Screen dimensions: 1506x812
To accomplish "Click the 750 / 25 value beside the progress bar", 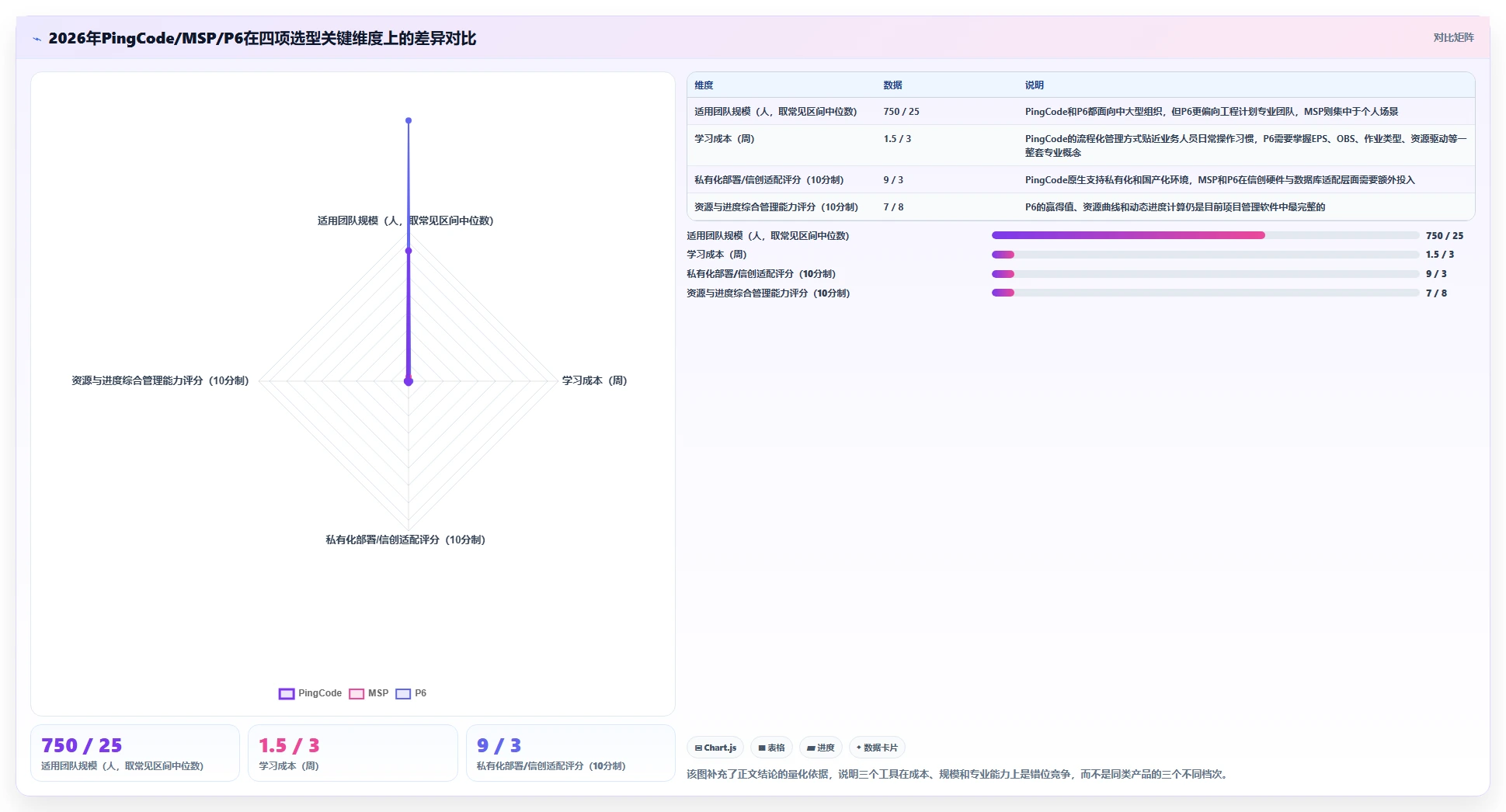I will [x=1445, y=236].
